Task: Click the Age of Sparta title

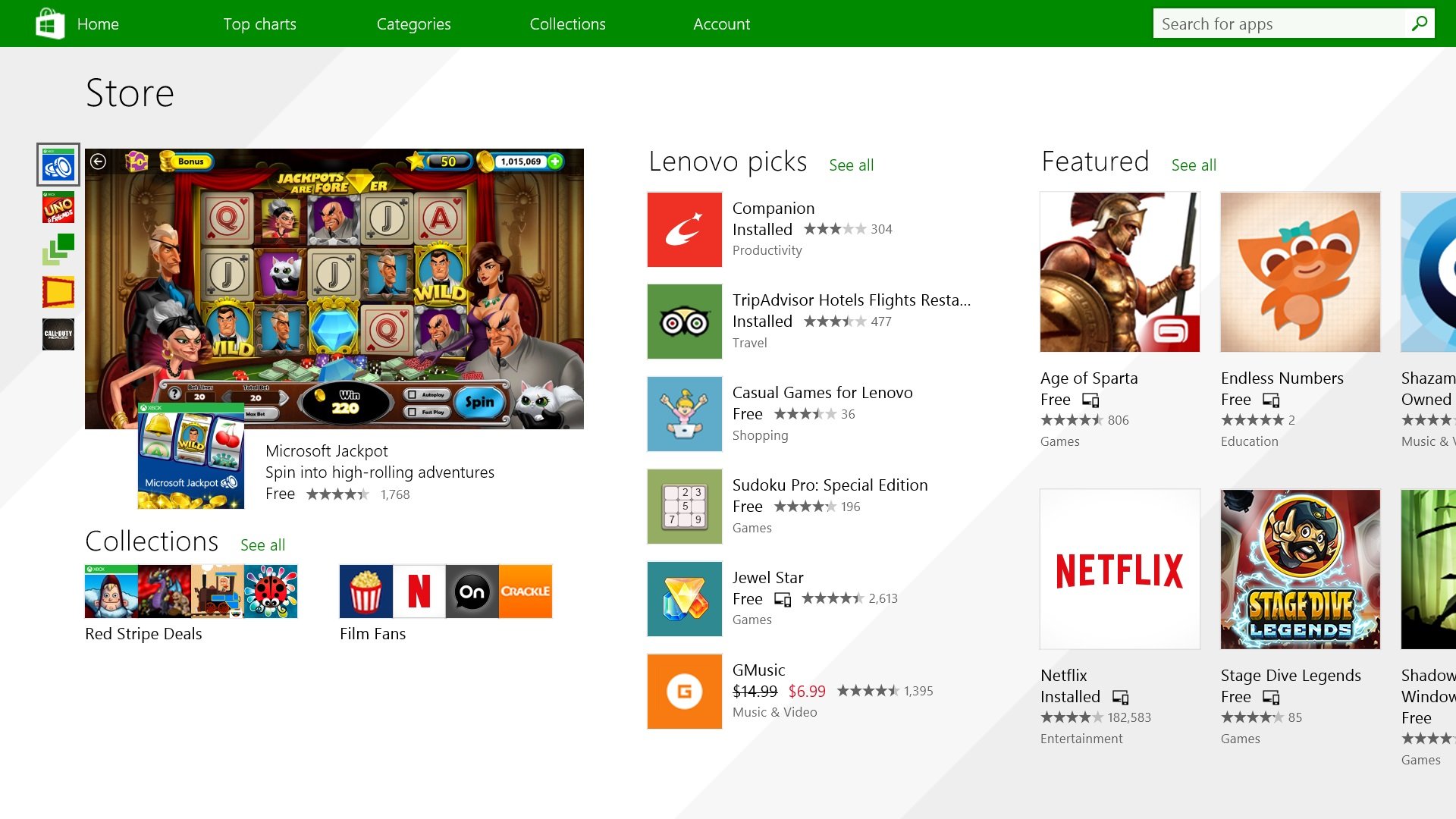Action: pos(1089,378)
